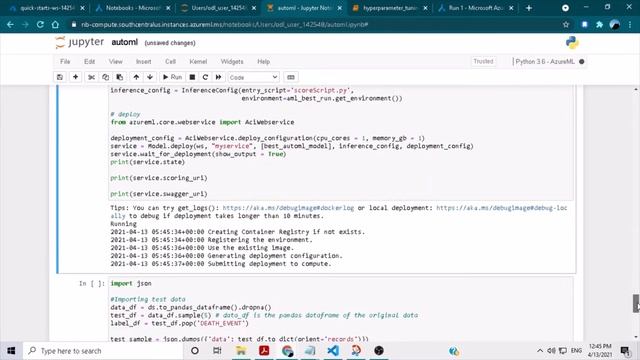Open Chrome from the taskbar
The height and width of the screenshot is (360, 640).
[x=287, y=351]
